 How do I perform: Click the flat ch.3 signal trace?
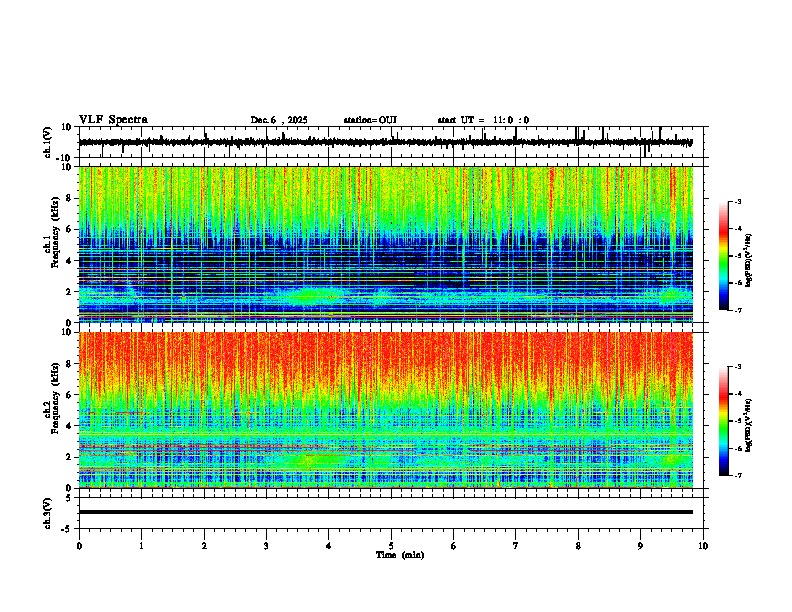tap(386, 512)
